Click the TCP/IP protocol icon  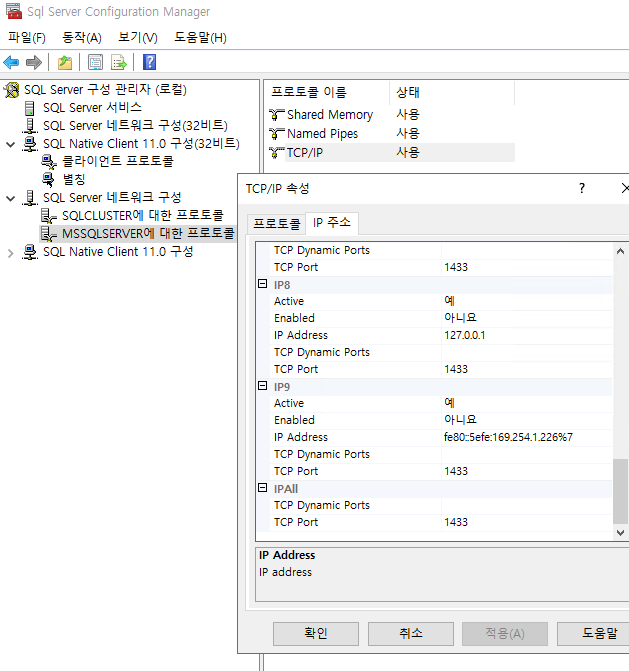pyautogui.click(x=276, y=152)
